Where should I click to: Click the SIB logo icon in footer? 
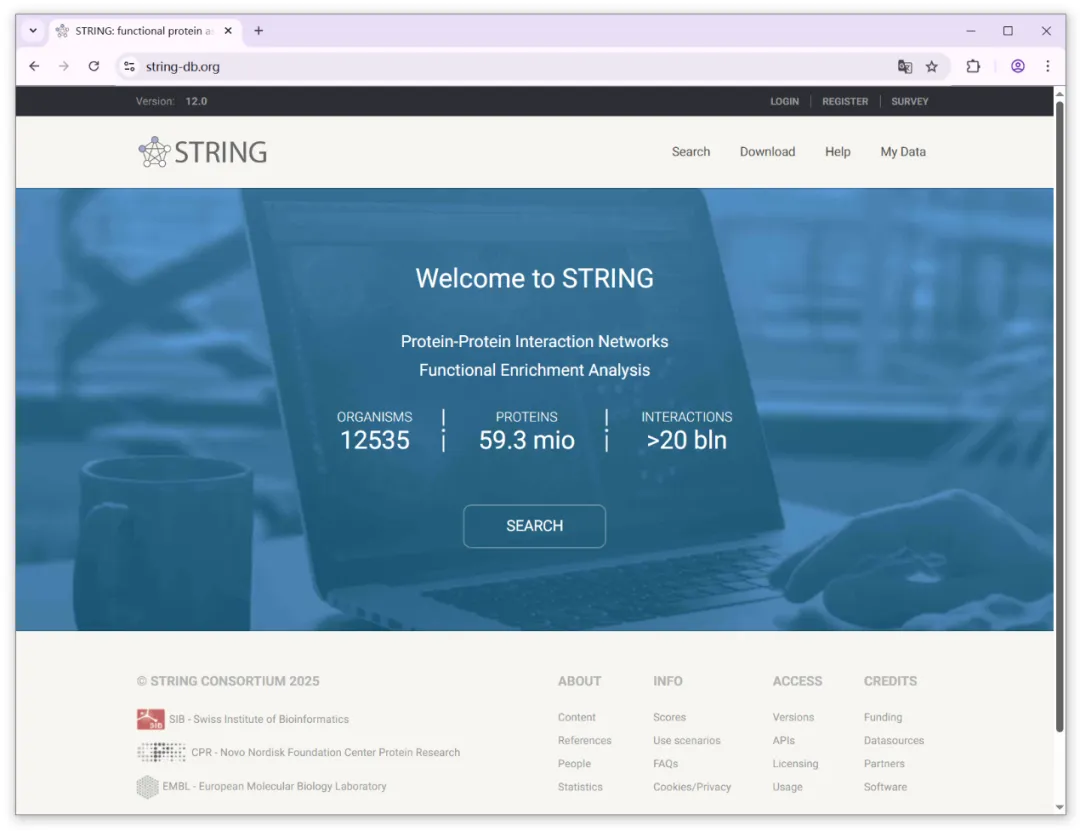click(x=150, y=719)
